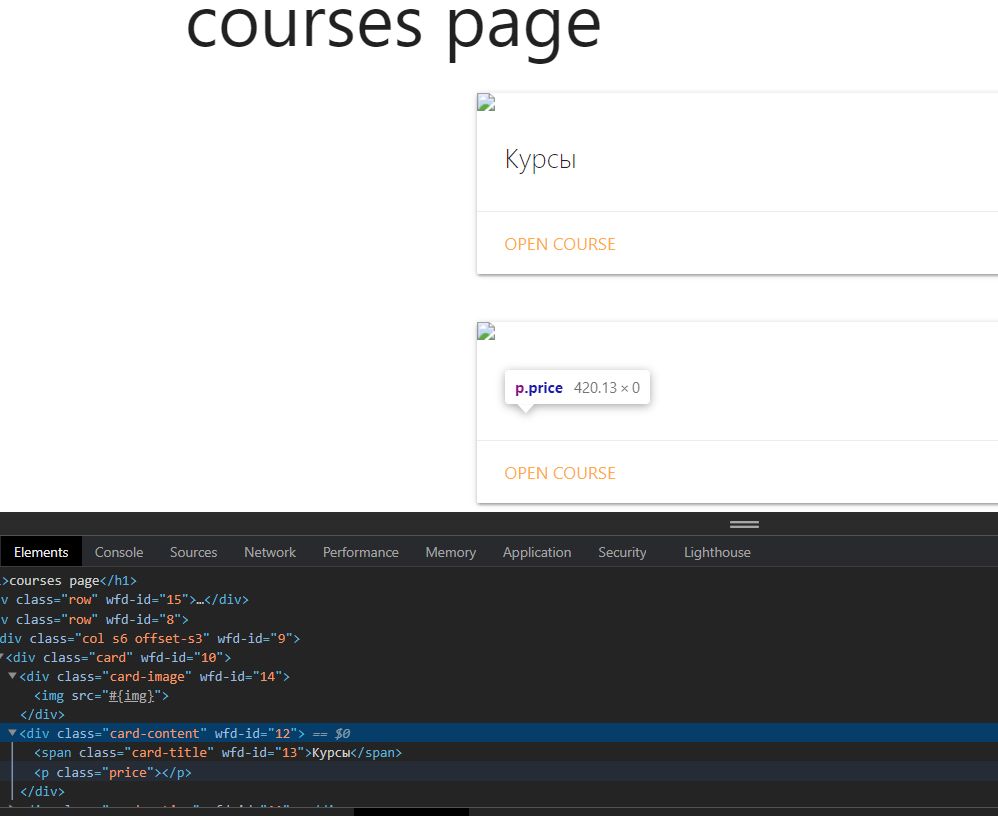Click the p.price inspect tooltip
This screenshot has width=998, height=816.
pos(577,388)
